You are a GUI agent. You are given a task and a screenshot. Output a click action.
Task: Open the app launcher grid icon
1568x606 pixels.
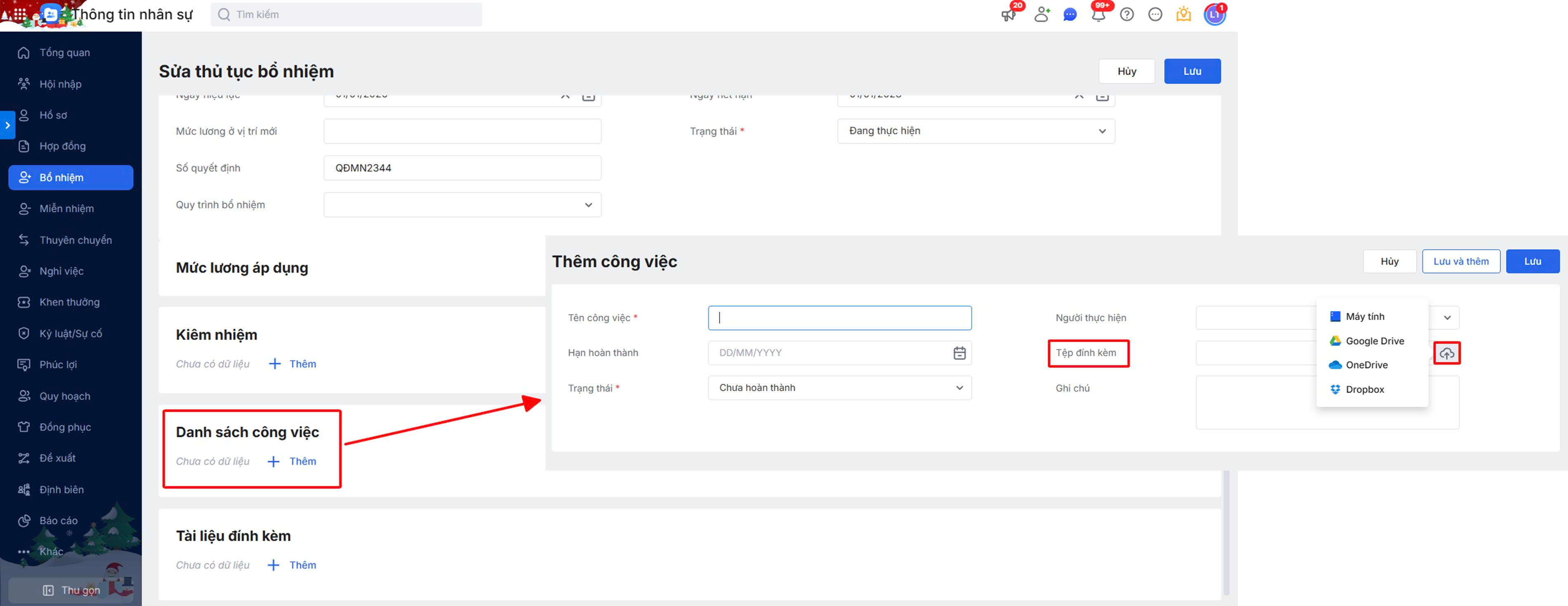coord(19,14)
